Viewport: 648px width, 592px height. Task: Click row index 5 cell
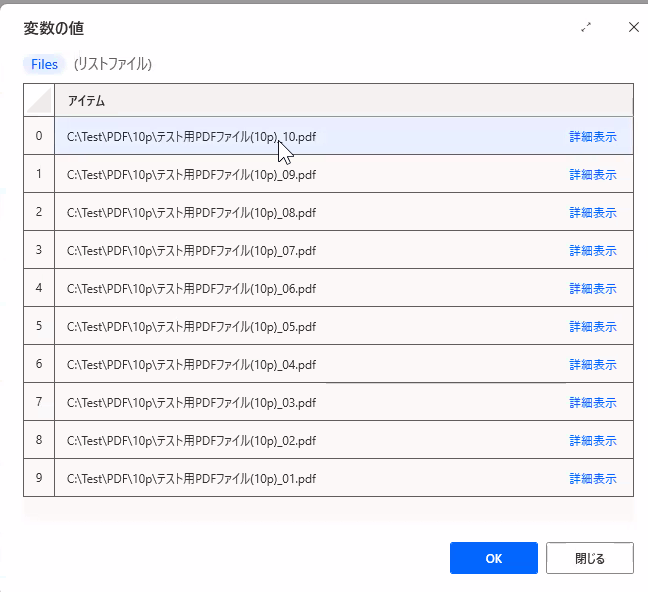(x=39, y=326)
